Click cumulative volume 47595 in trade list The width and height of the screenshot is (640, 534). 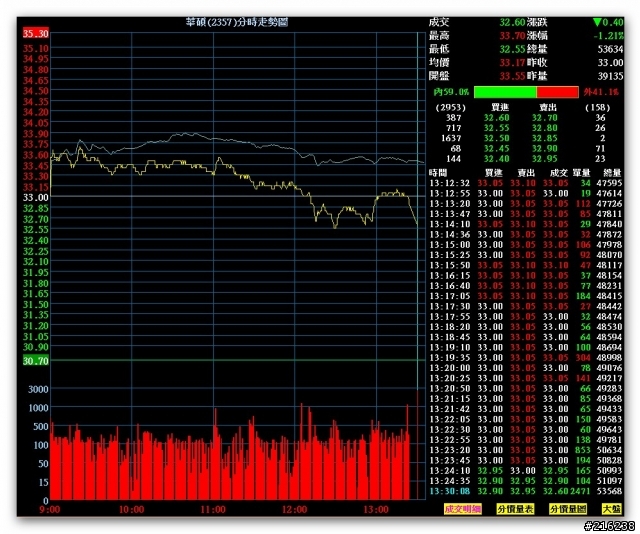(x=609, y=183)
